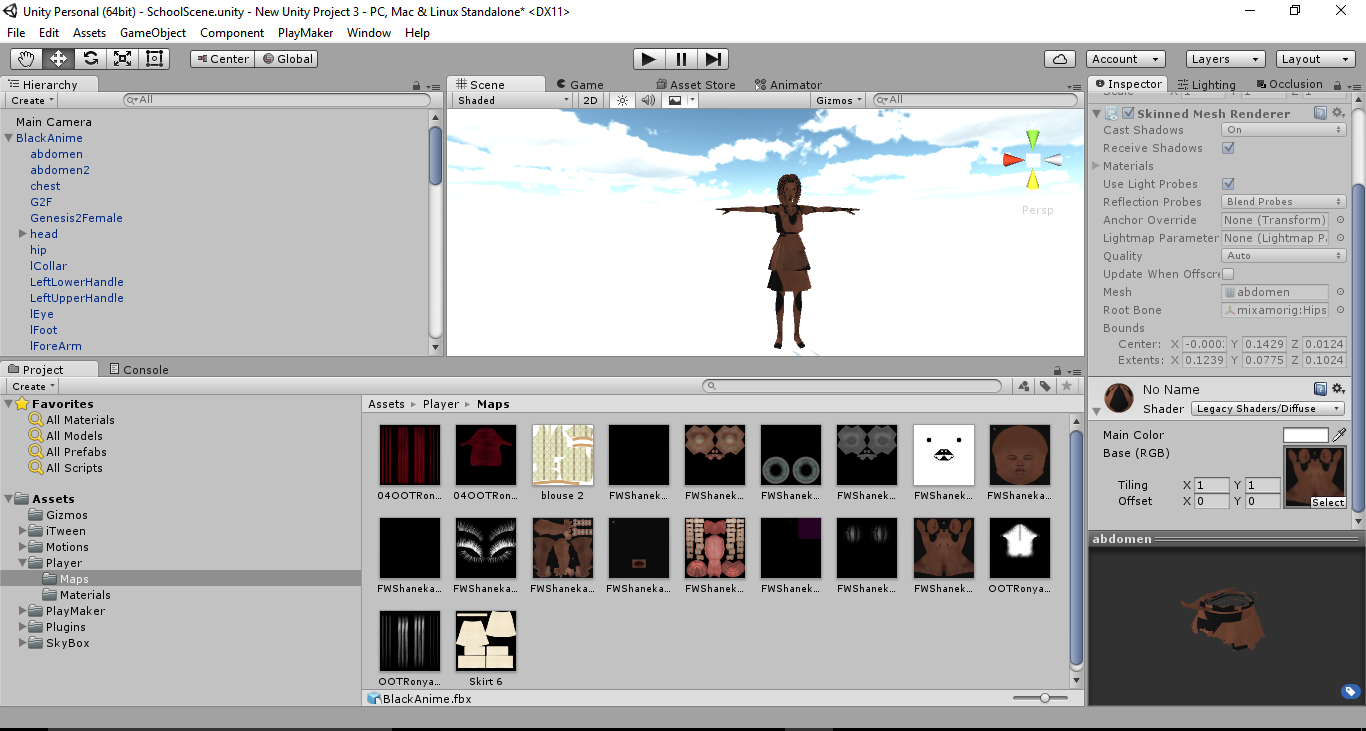This screenshot has height=731, width=1366.
Task: Click Main Color swatch
Action: (x=1306, y=435)
